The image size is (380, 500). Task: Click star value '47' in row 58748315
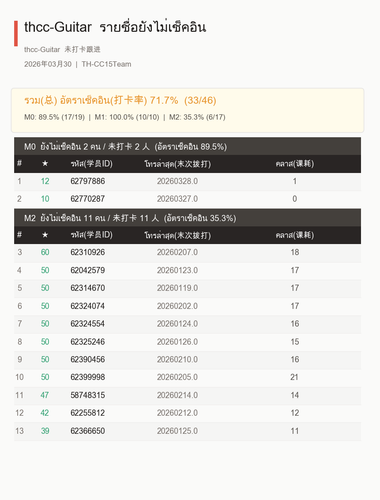coord(45,395)
